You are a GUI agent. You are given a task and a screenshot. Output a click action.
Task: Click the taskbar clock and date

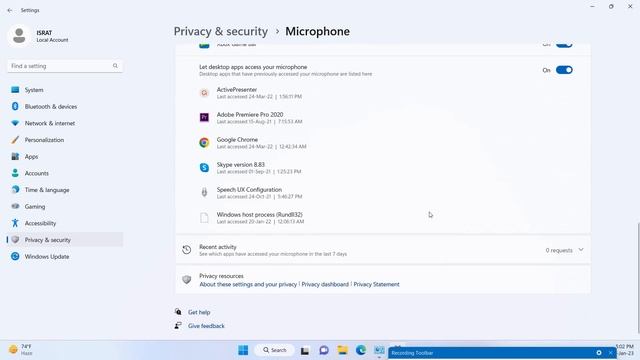coord(625,350)
